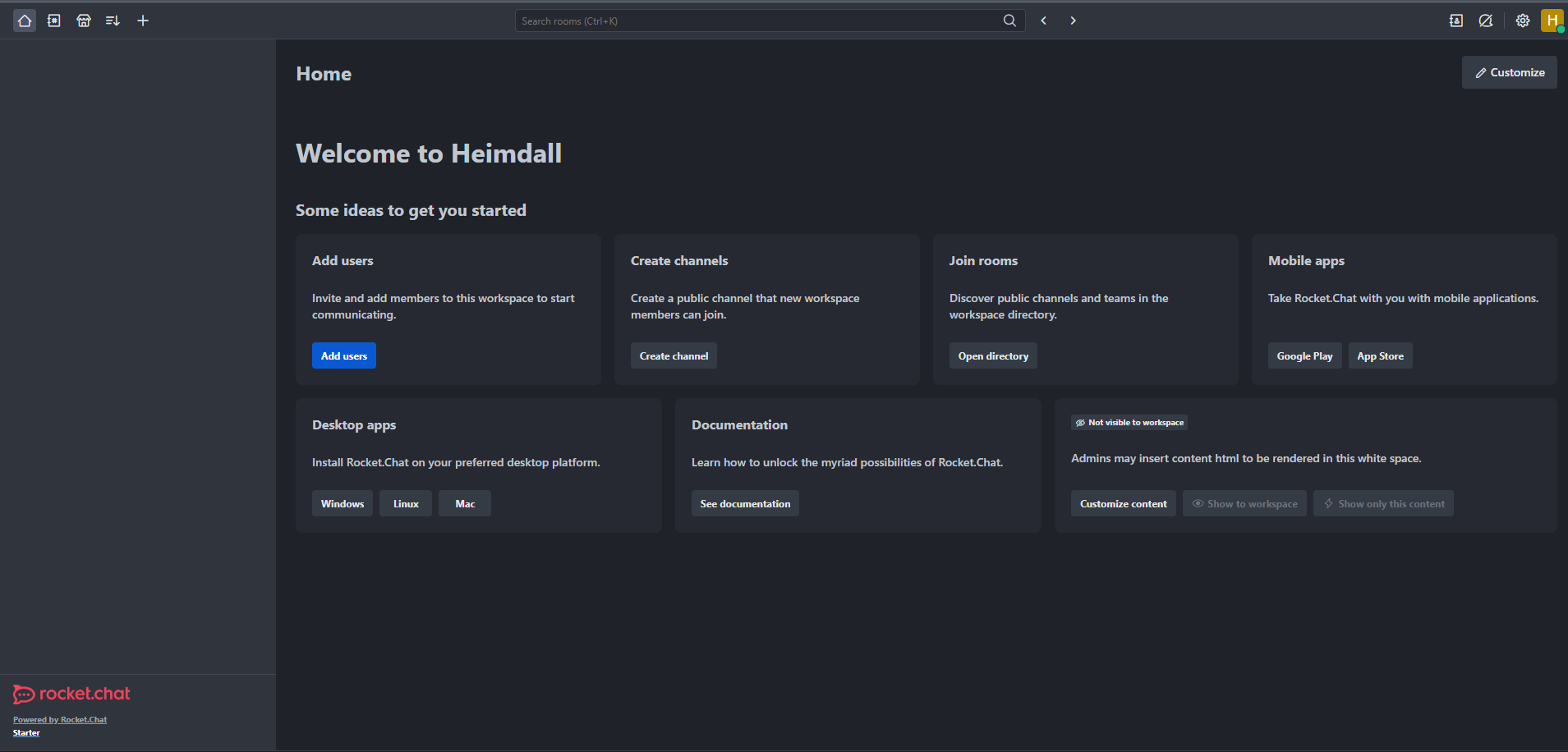
Task: Navigate back with the left chevron
Action: (x=1043, y=20)
